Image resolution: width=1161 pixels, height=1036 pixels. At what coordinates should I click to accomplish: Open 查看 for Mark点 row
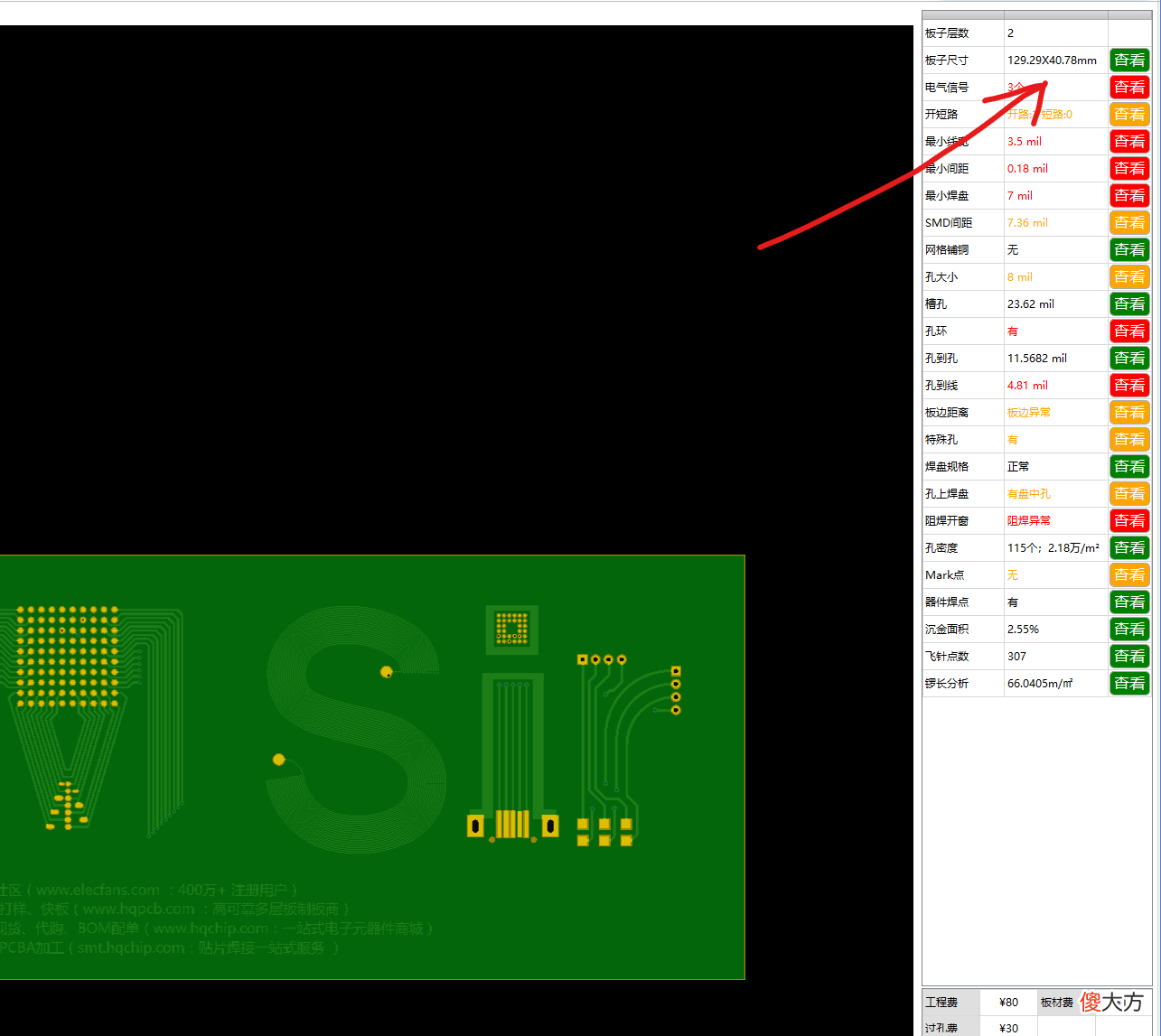point(1129,575)
